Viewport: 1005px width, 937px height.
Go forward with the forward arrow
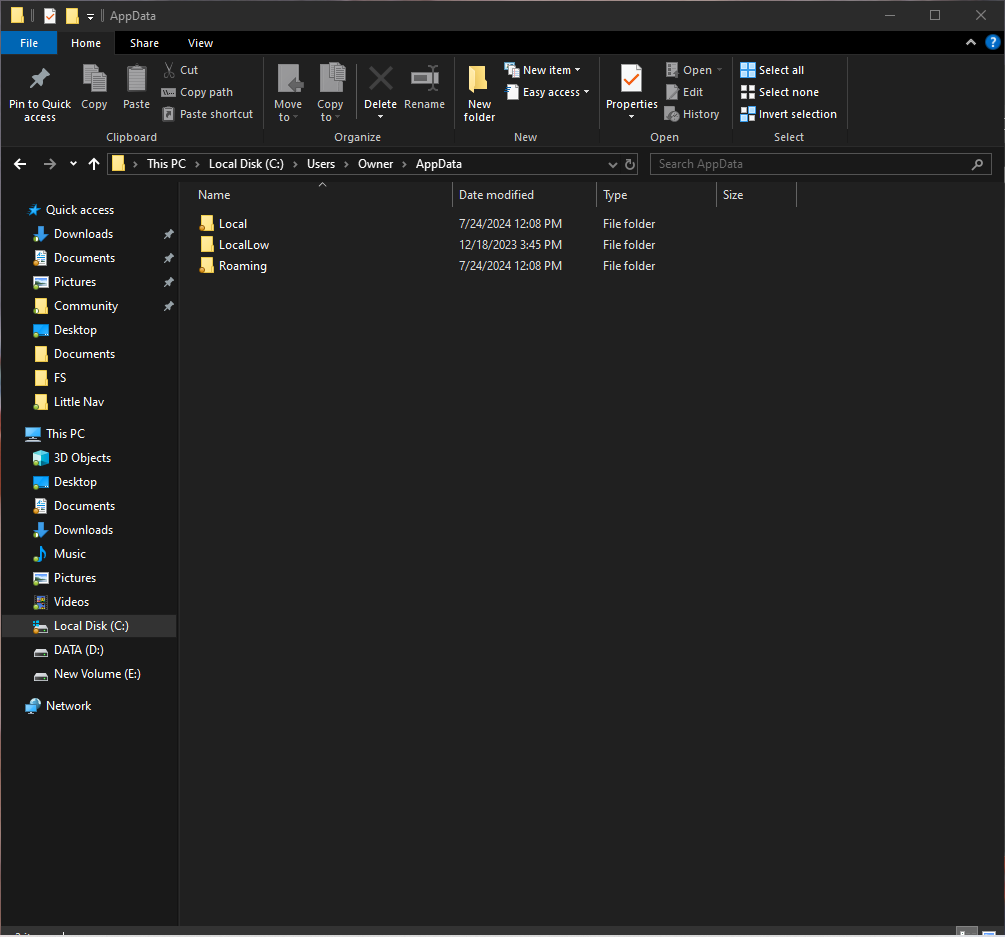49,164
